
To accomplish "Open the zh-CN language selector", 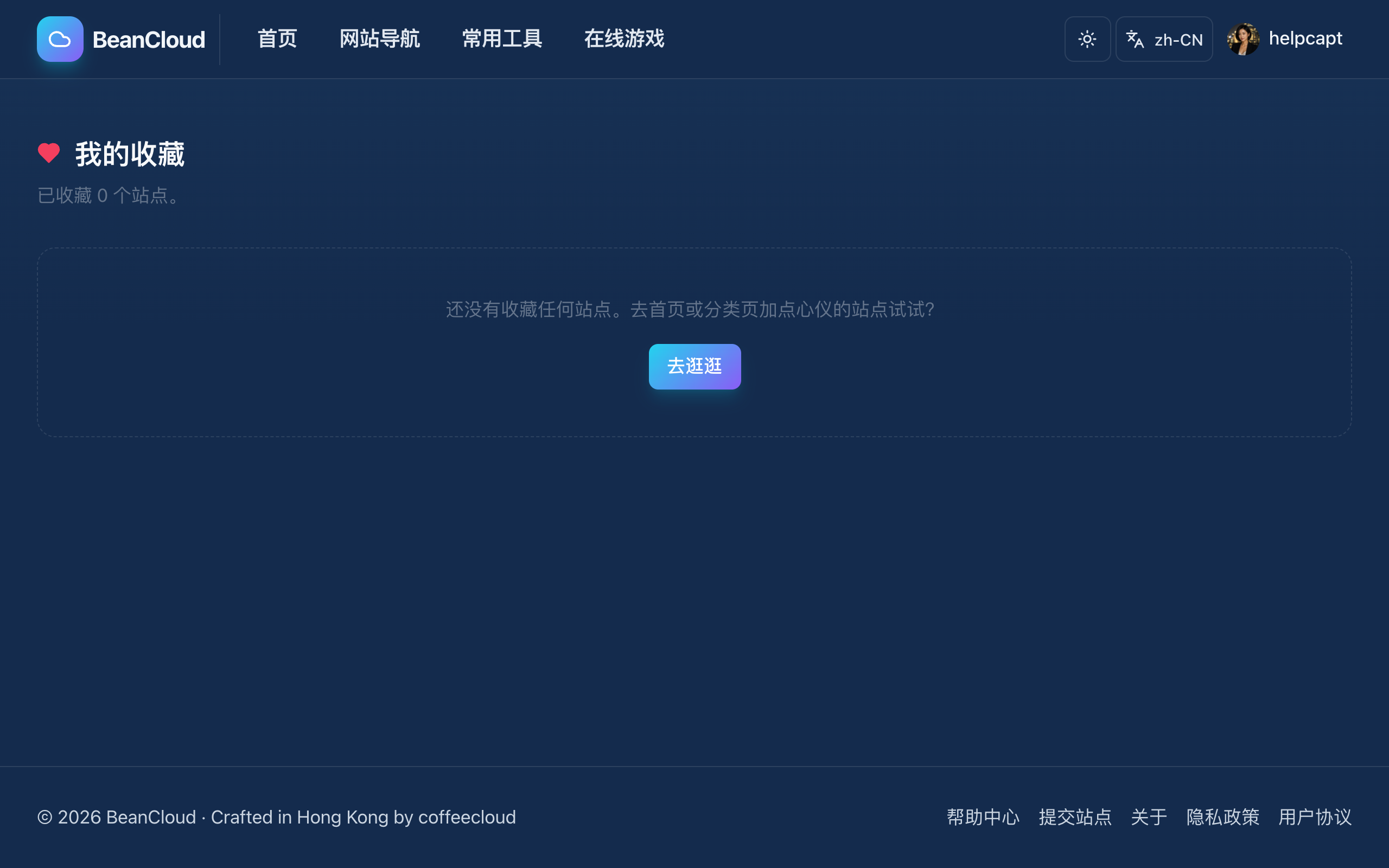I will 1163,39.
